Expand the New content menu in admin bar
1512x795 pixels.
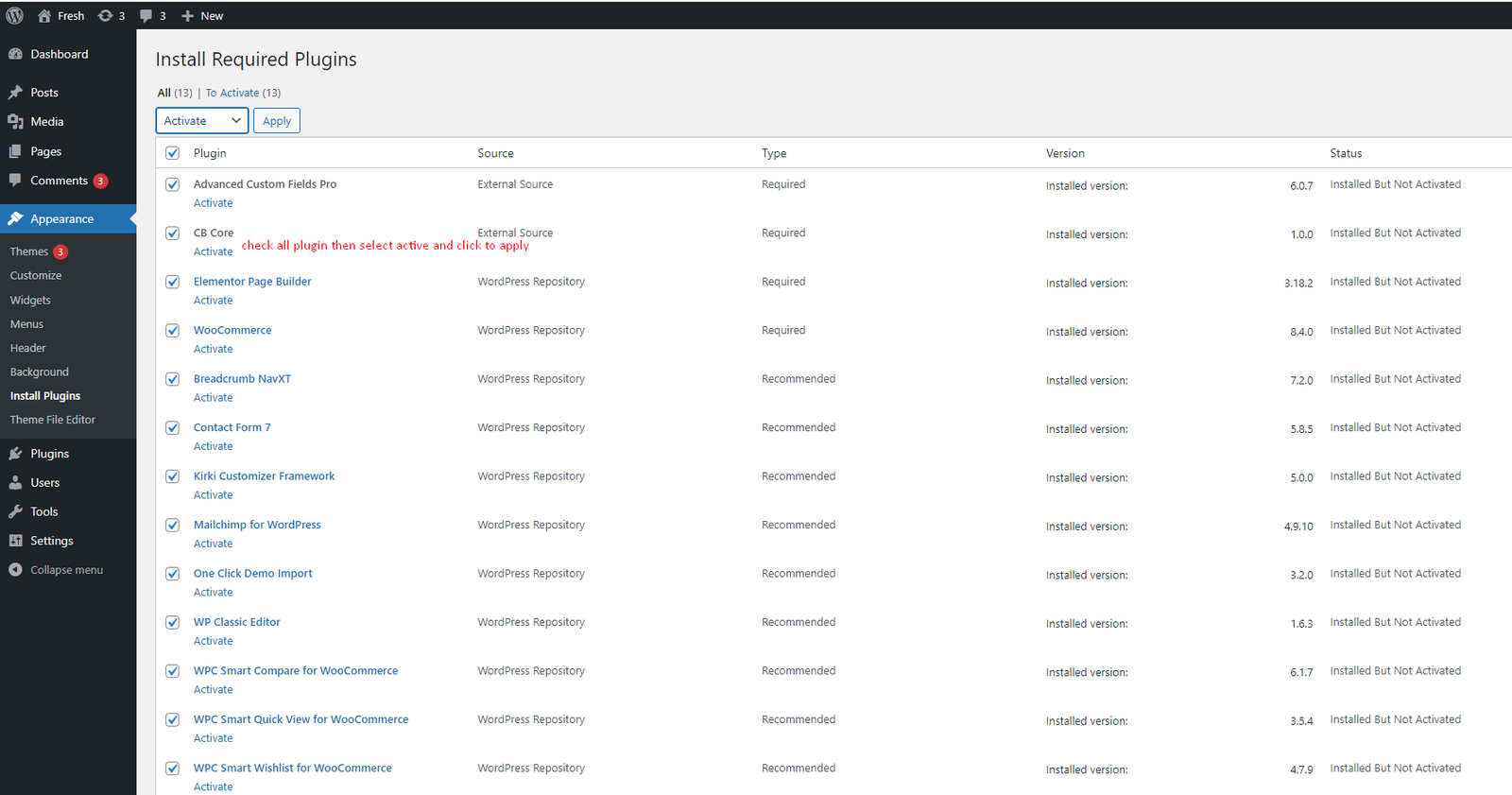202,16
